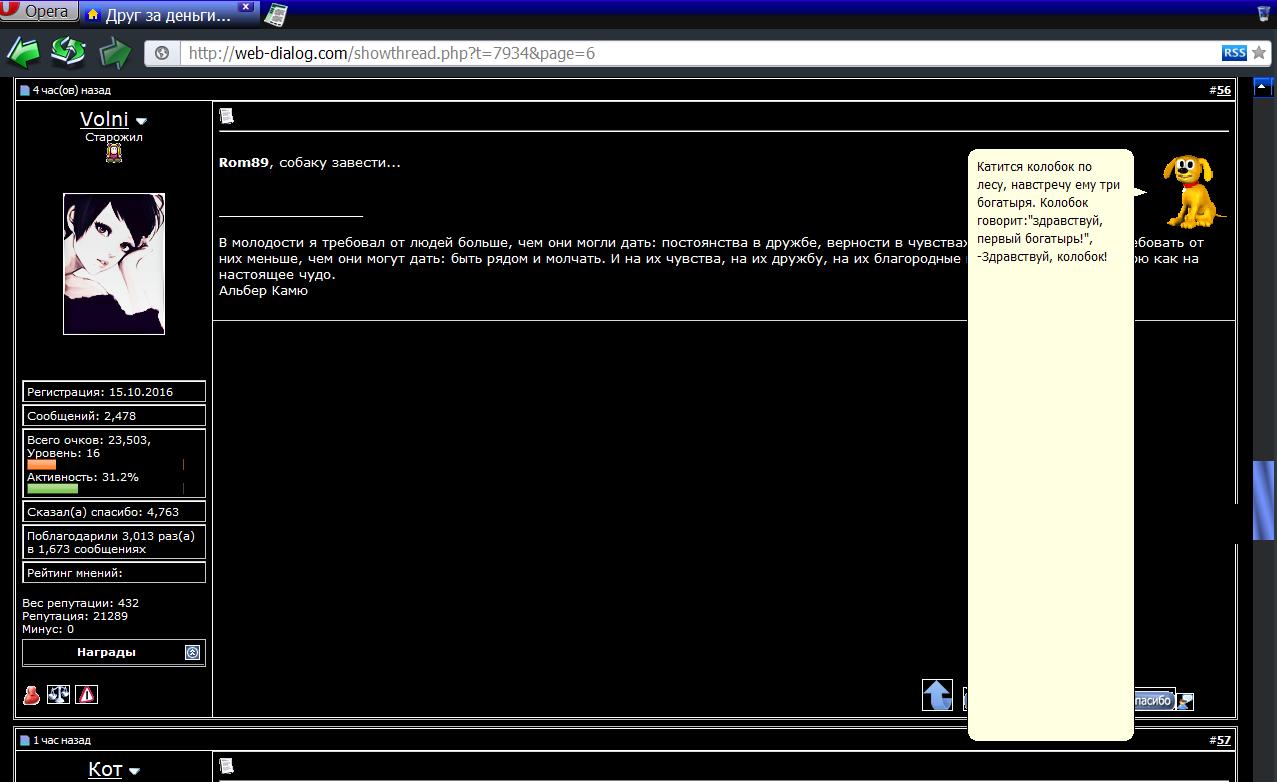Open the new tab notepad icon

click(x=276, y=14)
